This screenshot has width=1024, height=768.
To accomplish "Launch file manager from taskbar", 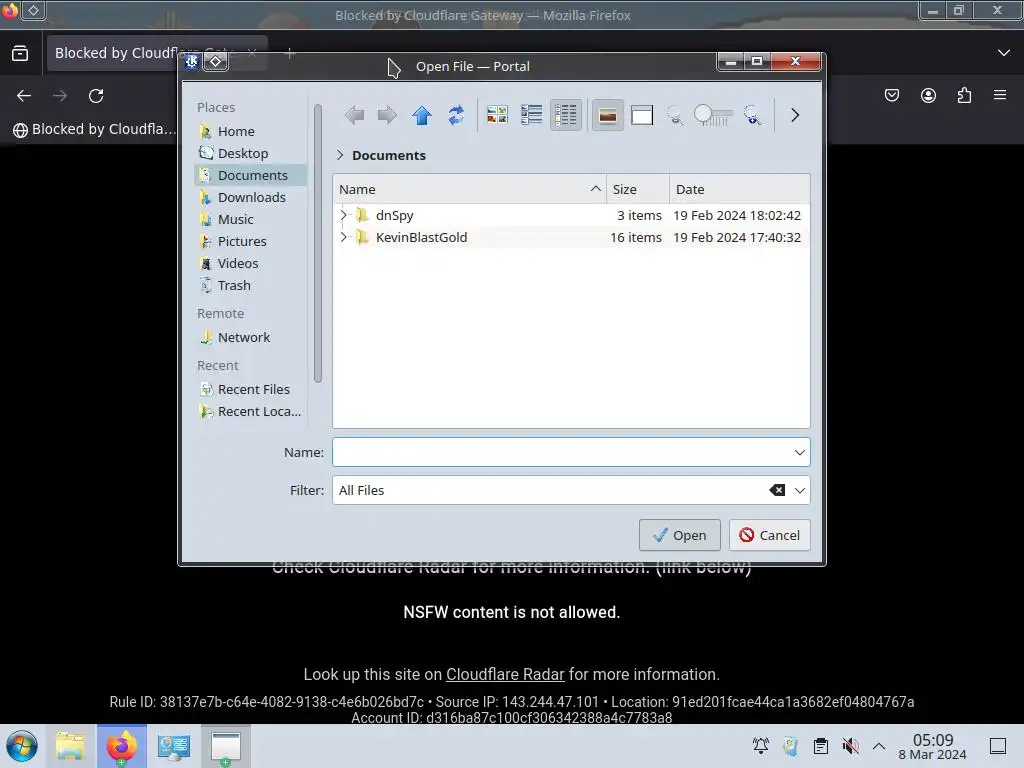I will [x=70, y=746].
